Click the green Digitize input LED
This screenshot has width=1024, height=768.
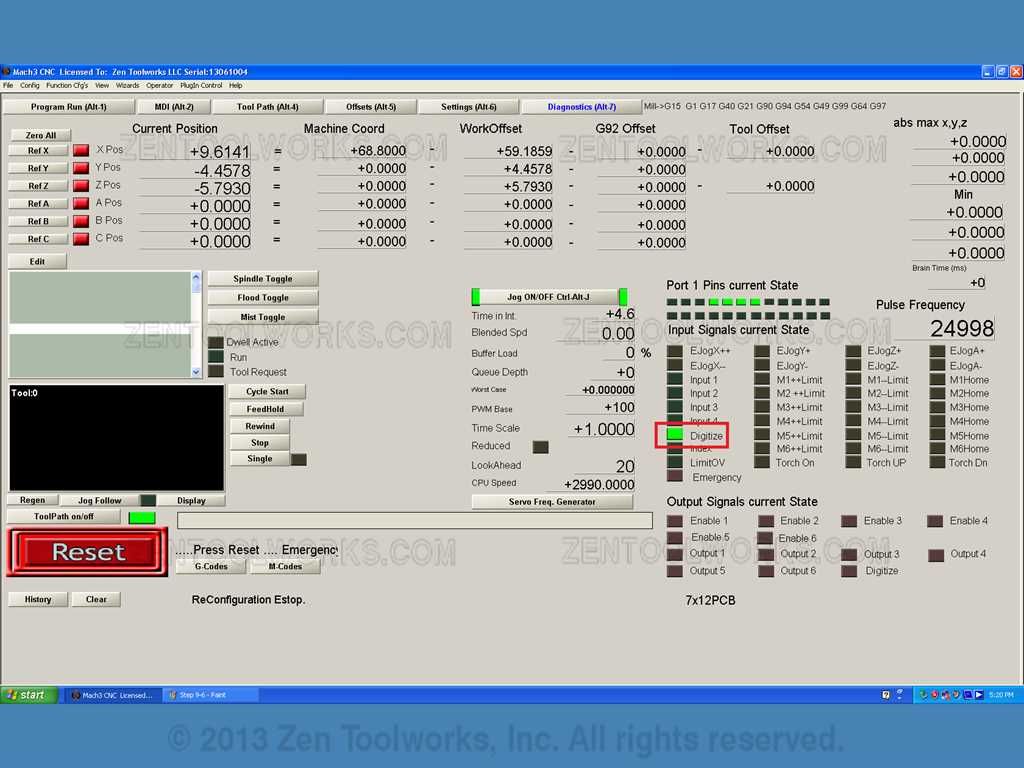pos(675,435)
